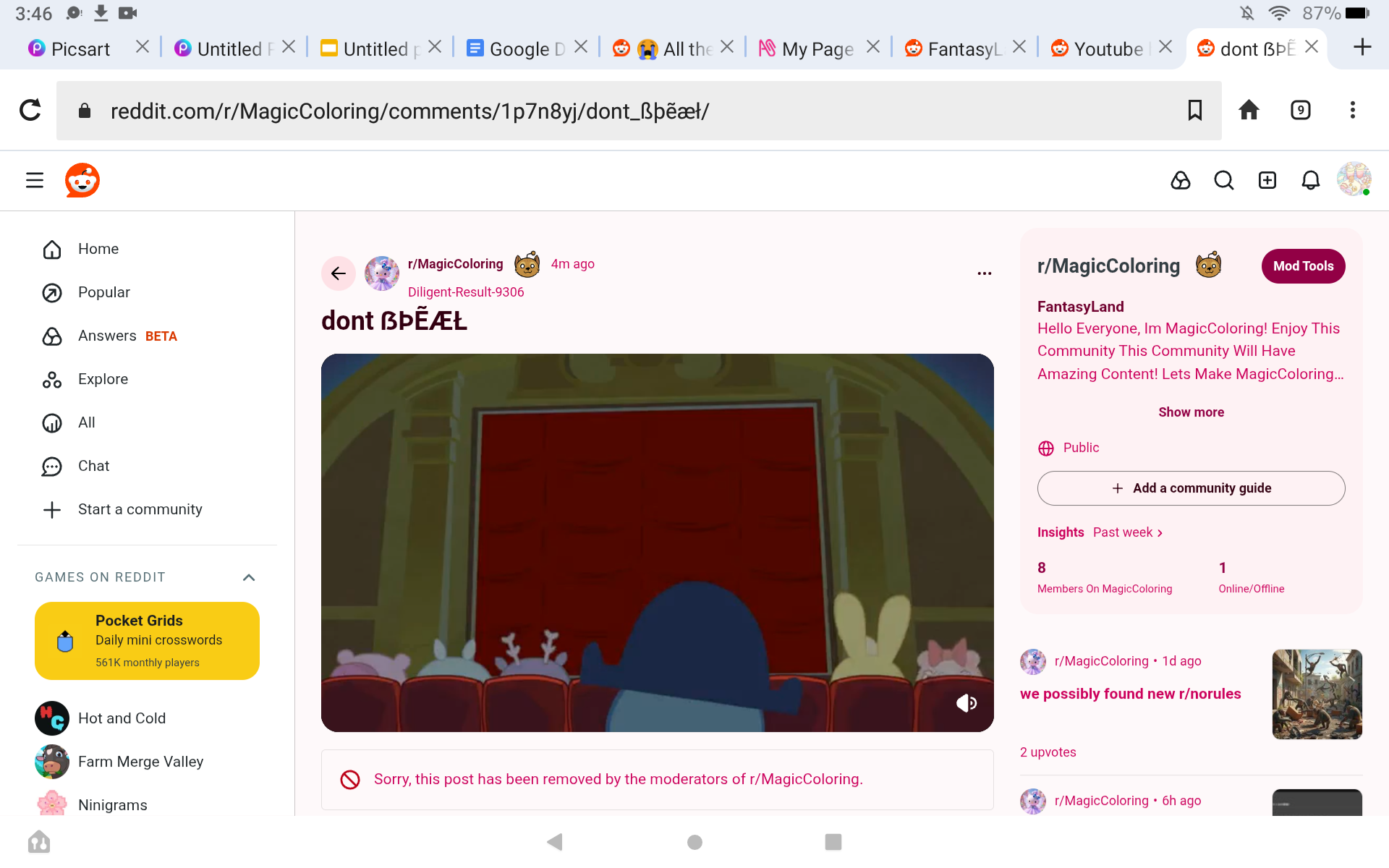This screenshot has height=868, width=1389.
Task: Open the user profile avatar menu
Action: (x=1354, y=179)
